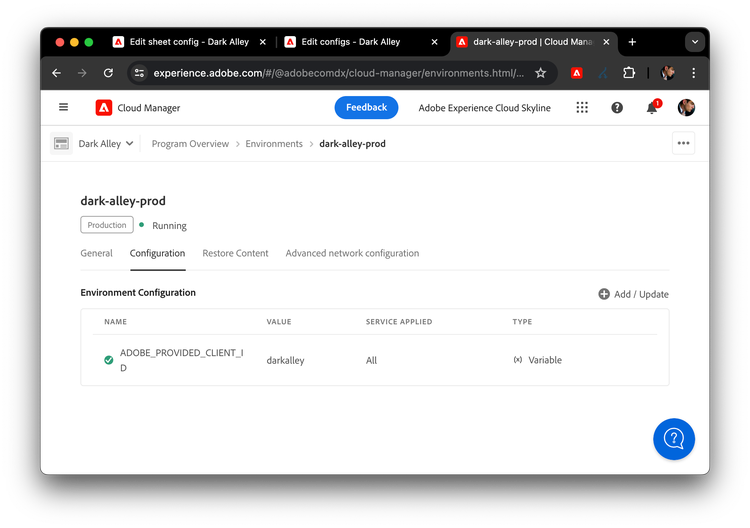Viewport: 750px width, 528px height.
Task: Open a new browser tab
Action: (632, 42)
